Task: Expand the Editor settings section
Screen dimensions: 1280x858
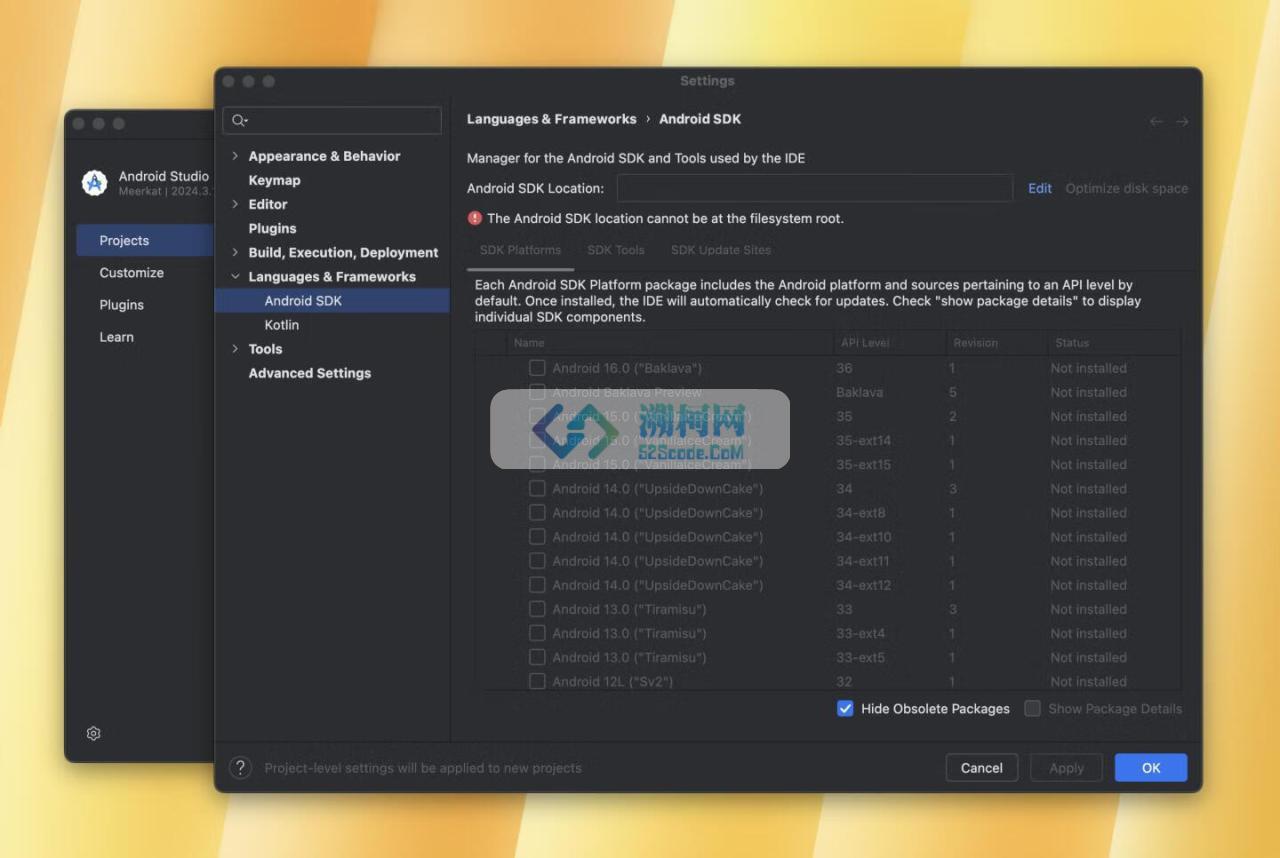Action: point(235,204)
